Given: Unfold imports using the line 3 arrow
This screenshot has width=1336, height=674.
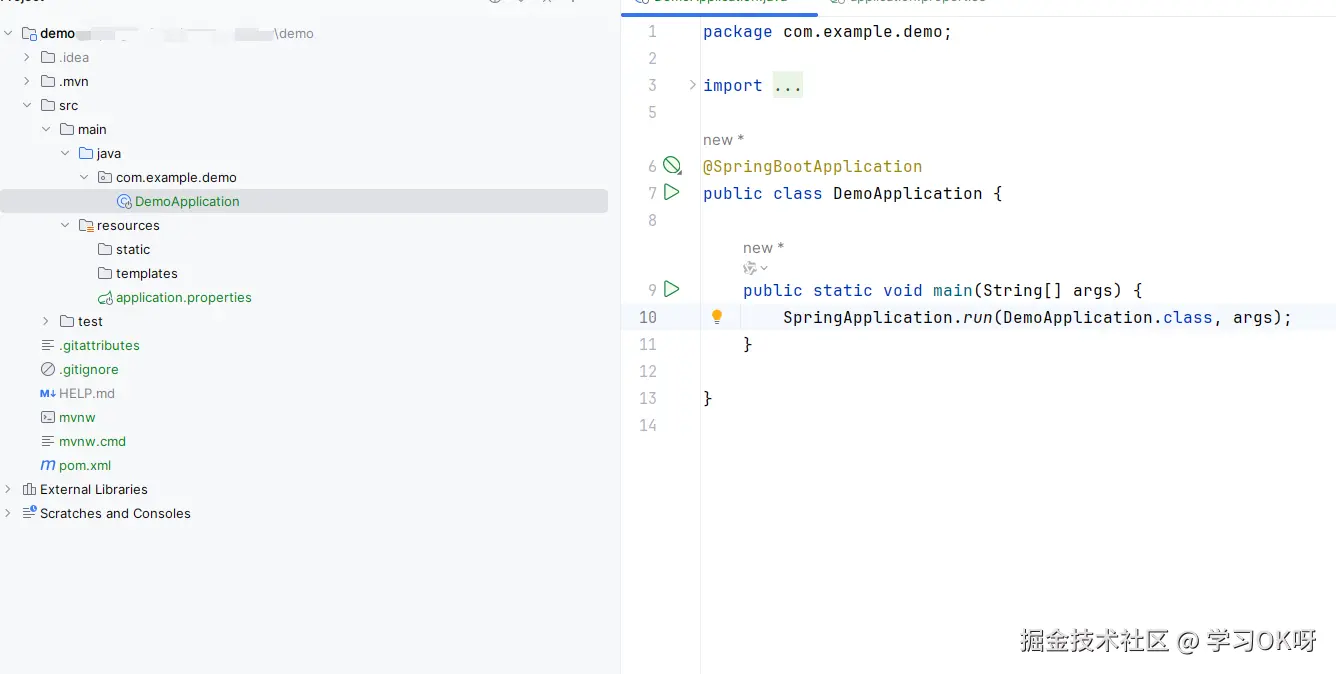Looking at the screenshot, I should coord(692,85).
